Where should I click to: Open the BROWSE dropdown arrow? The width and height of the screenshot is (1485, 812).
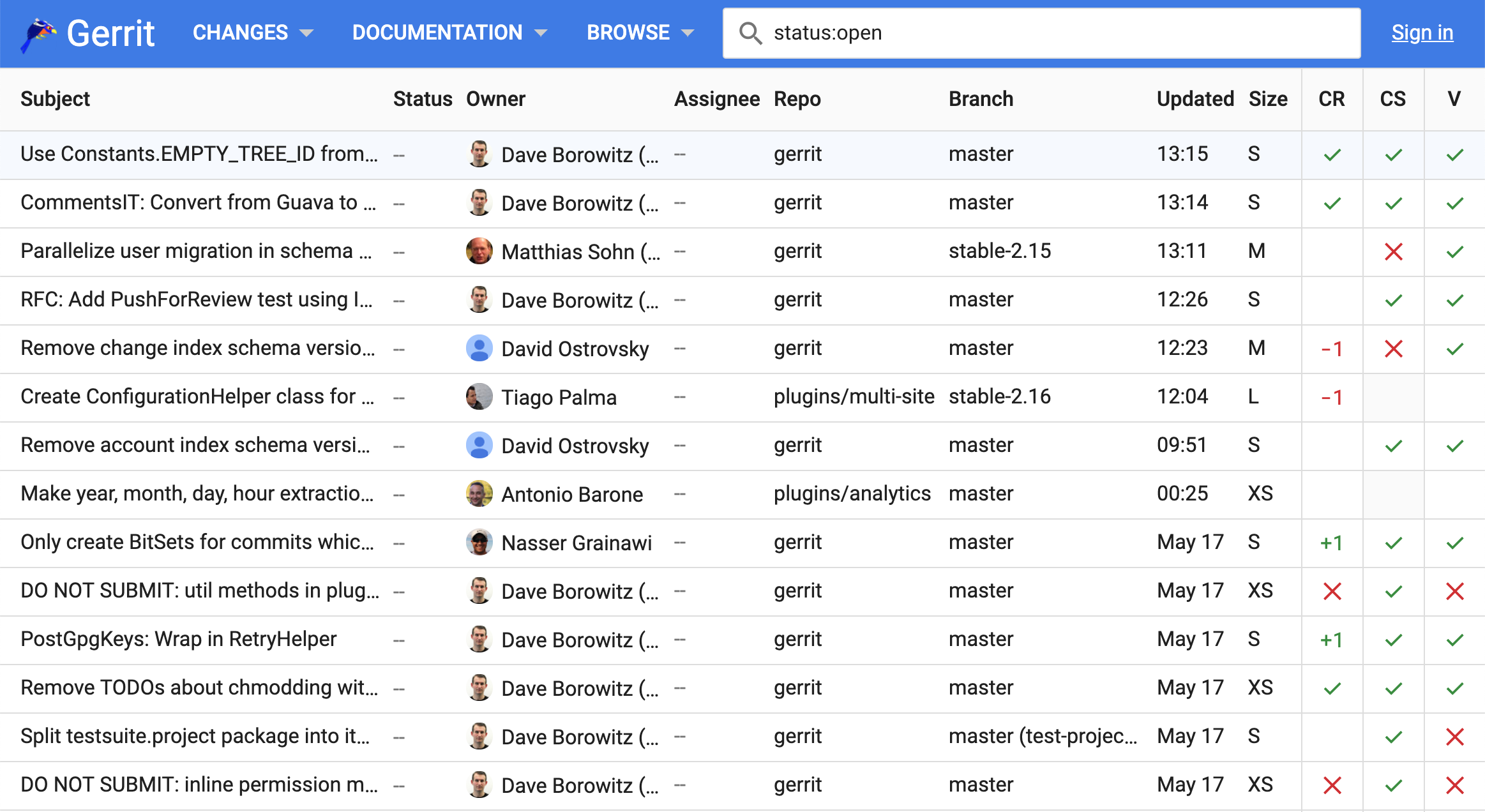click(x=690, y=33)
